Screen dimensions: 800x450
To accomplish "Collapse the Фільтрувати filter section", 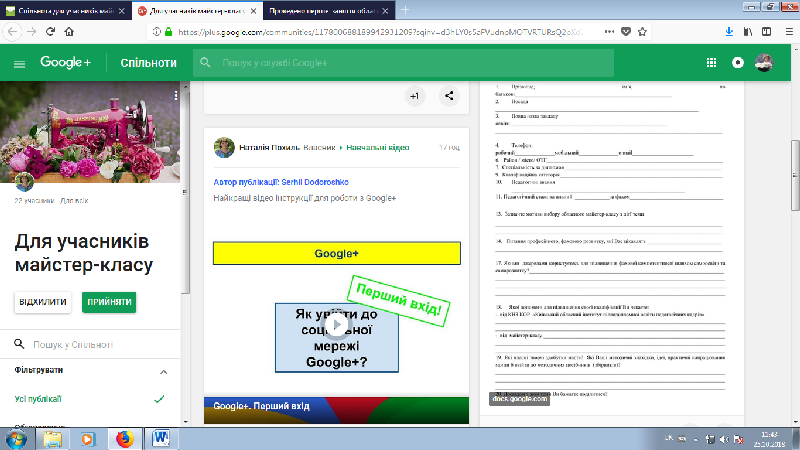I will click(x=163, y=371).
